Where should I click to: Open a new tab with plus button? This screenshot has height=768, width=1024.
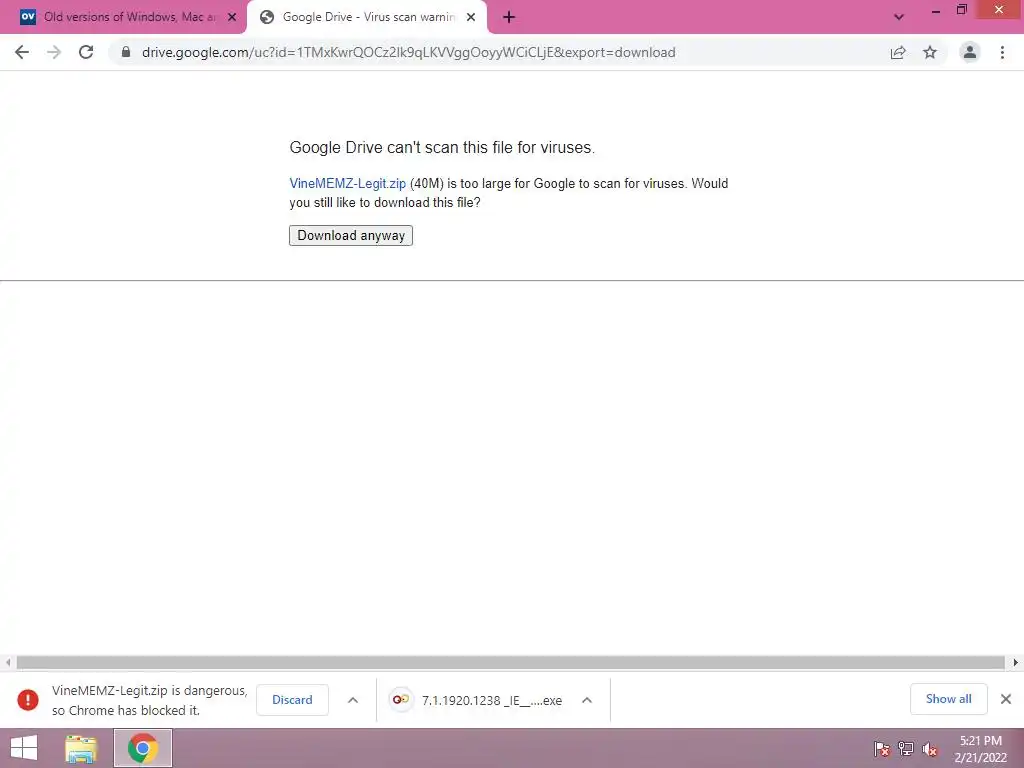coord(509,18)
